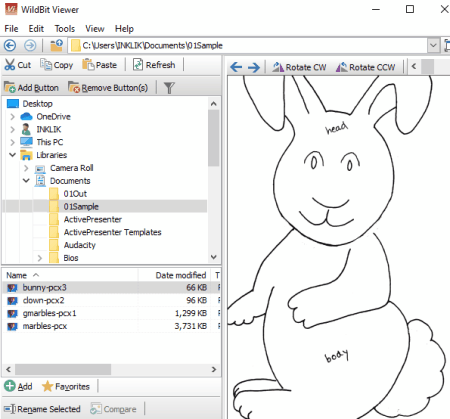Expand the OneDrive tree node
The image size is (450, 419).
pyautogui.click(x=12, y=117)
